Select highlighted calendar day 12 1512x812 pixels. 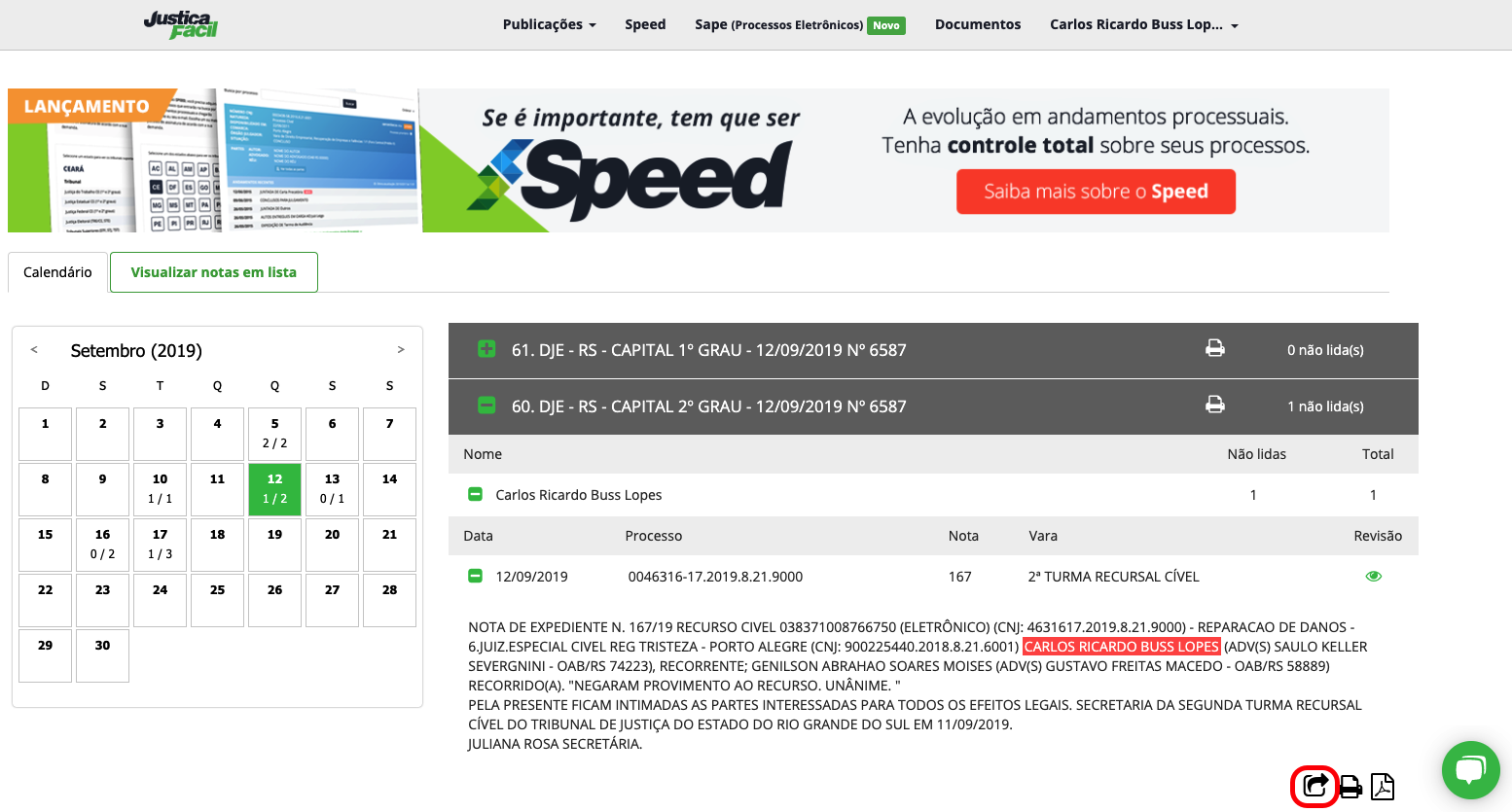click(x=275, y=489)
